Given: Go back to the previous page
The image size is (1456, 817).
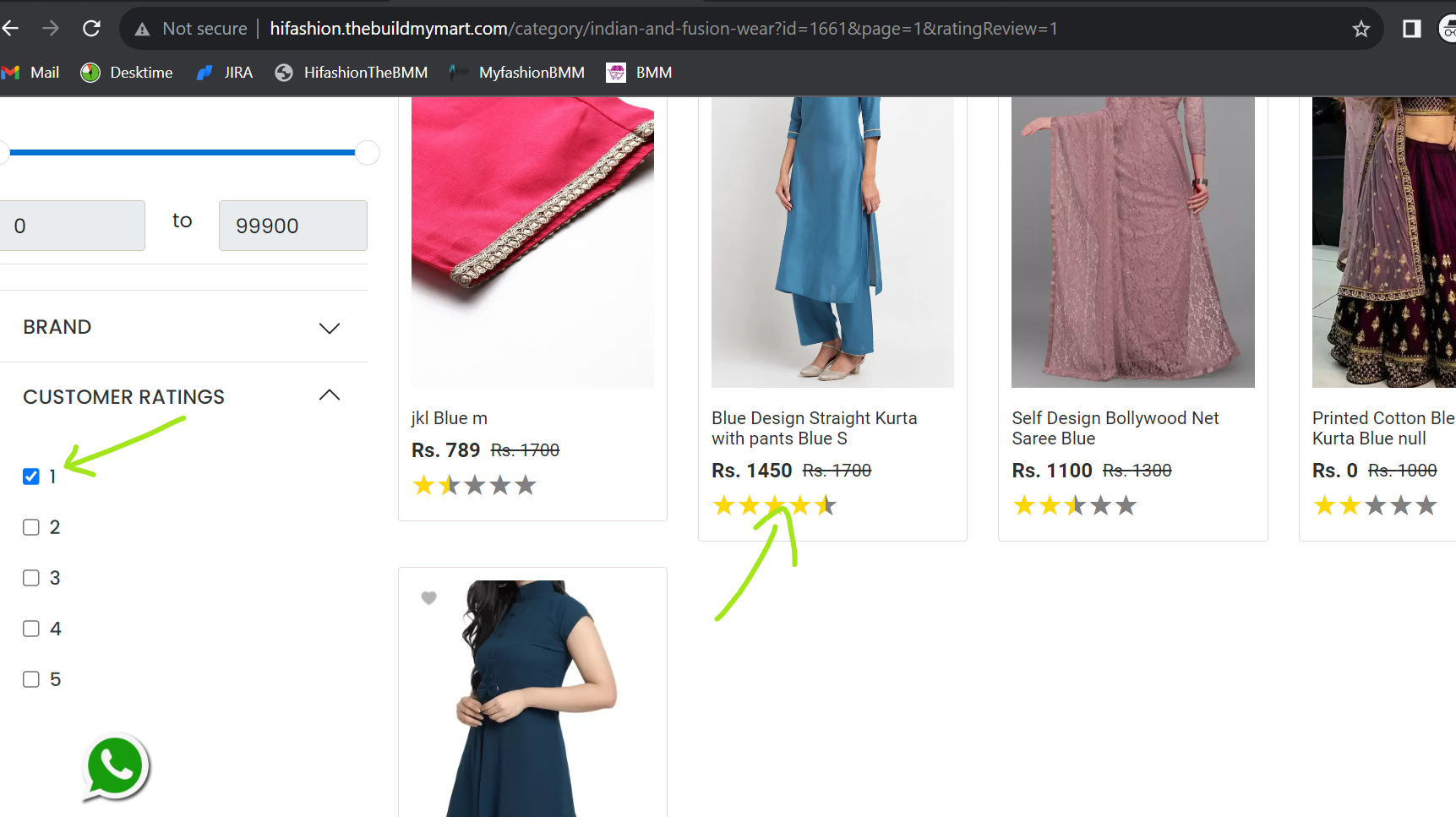Looking at the screenshot, I should [x=10, y=29].
